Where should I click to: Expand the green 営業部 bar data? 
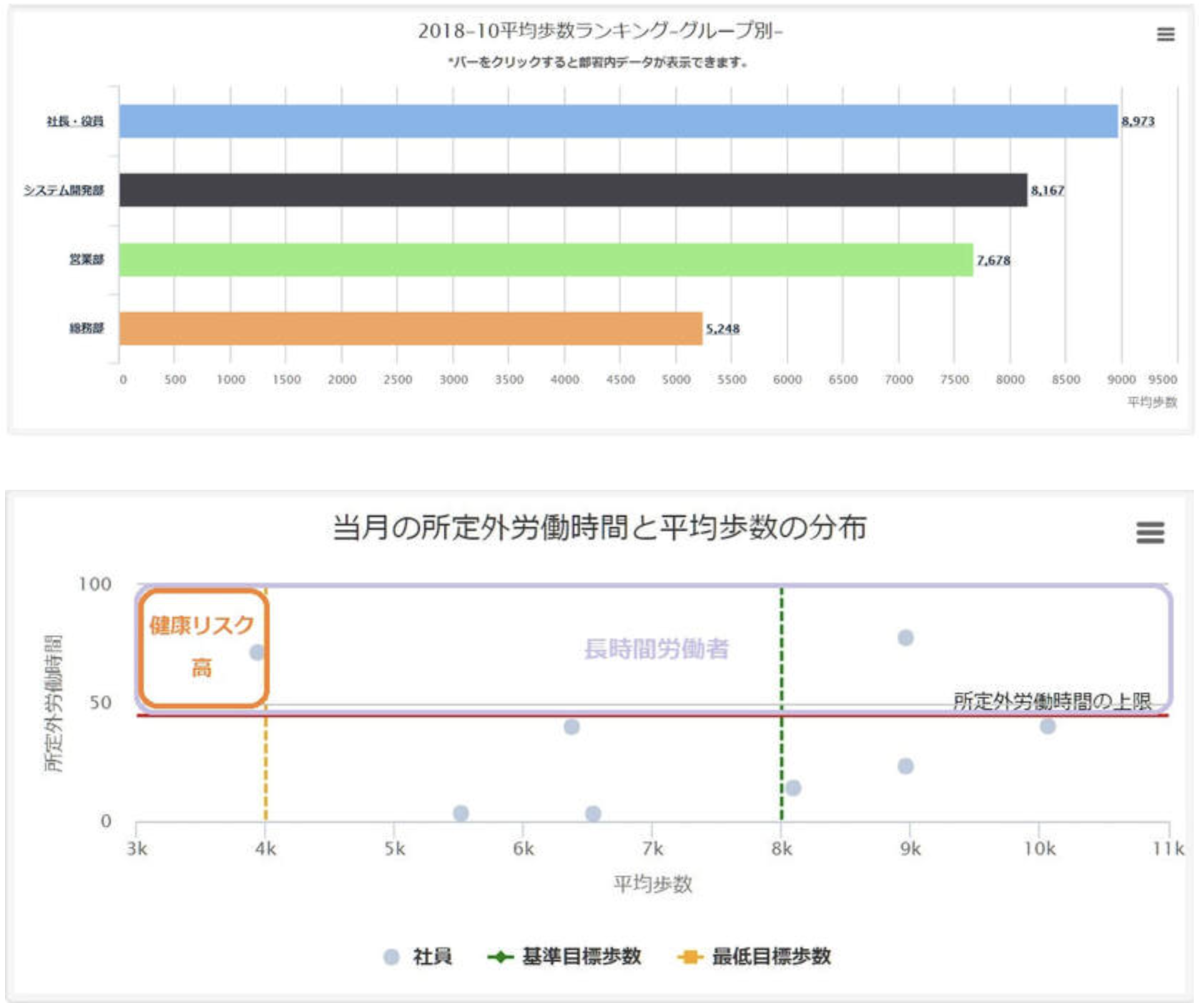click(x=546, y=260)
